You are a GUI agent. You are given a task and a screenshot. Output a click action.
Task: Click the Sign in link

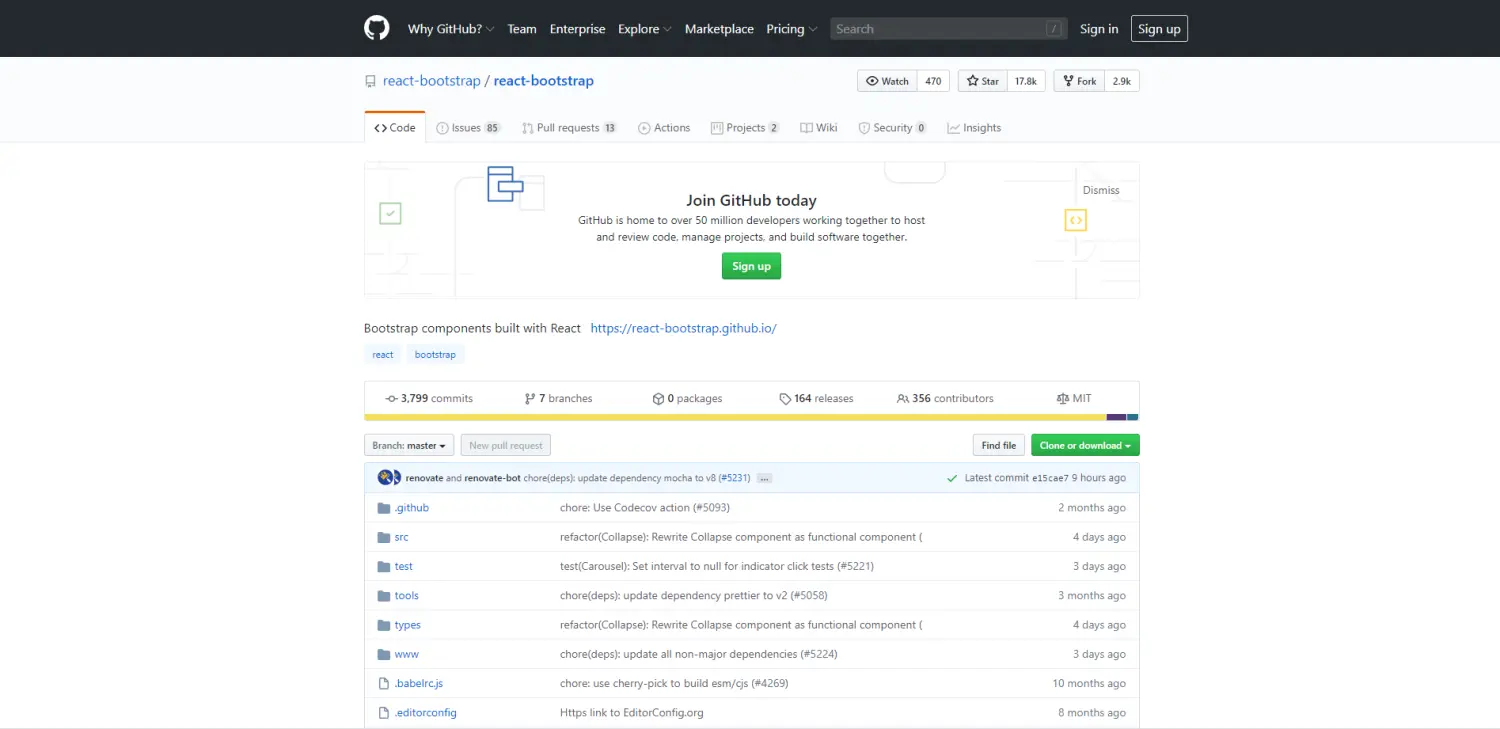point(1099,29)
